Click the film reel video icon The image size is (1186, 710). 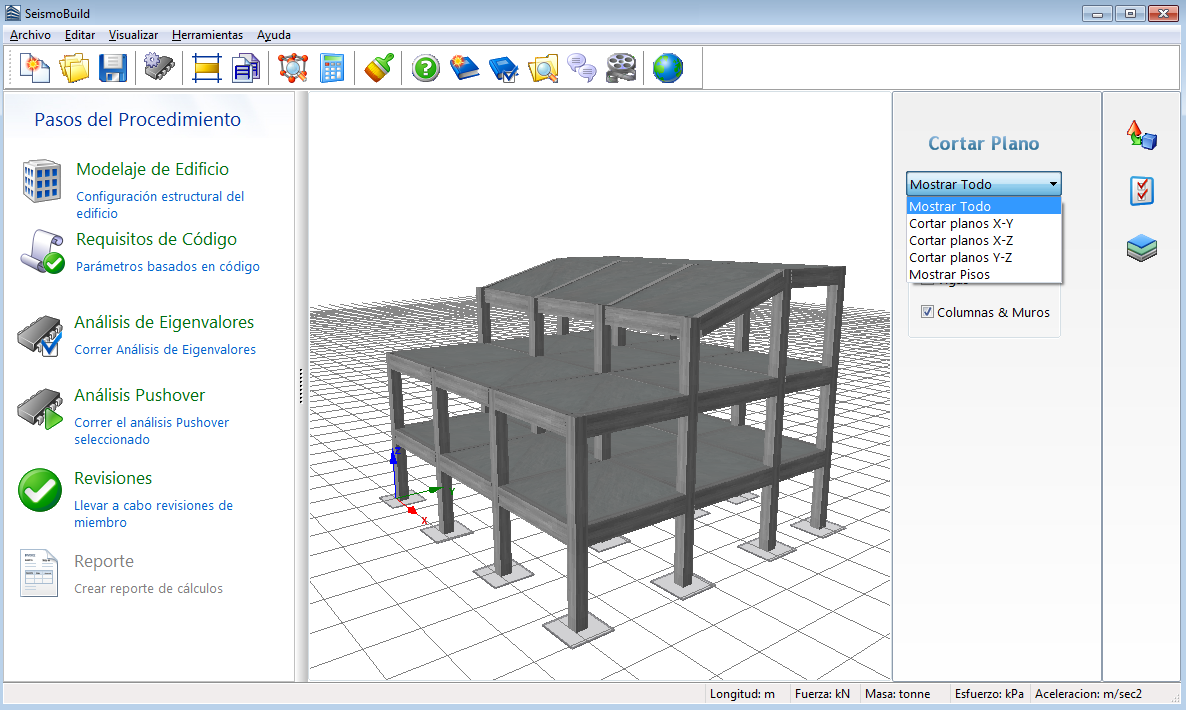tap(620, 68)
